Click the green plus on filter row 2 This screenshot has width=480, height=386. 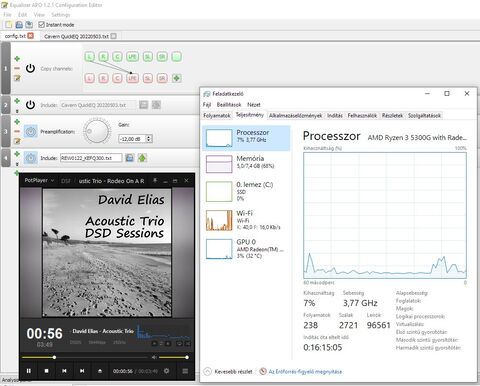17,101
